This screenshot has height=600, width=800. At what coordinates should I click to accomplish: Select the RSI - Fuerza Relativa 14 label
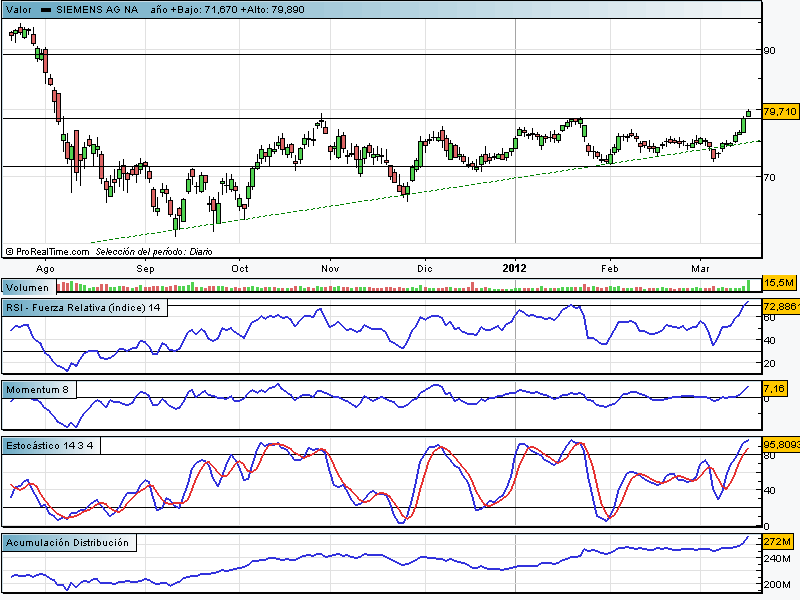[x=84, y=308]
